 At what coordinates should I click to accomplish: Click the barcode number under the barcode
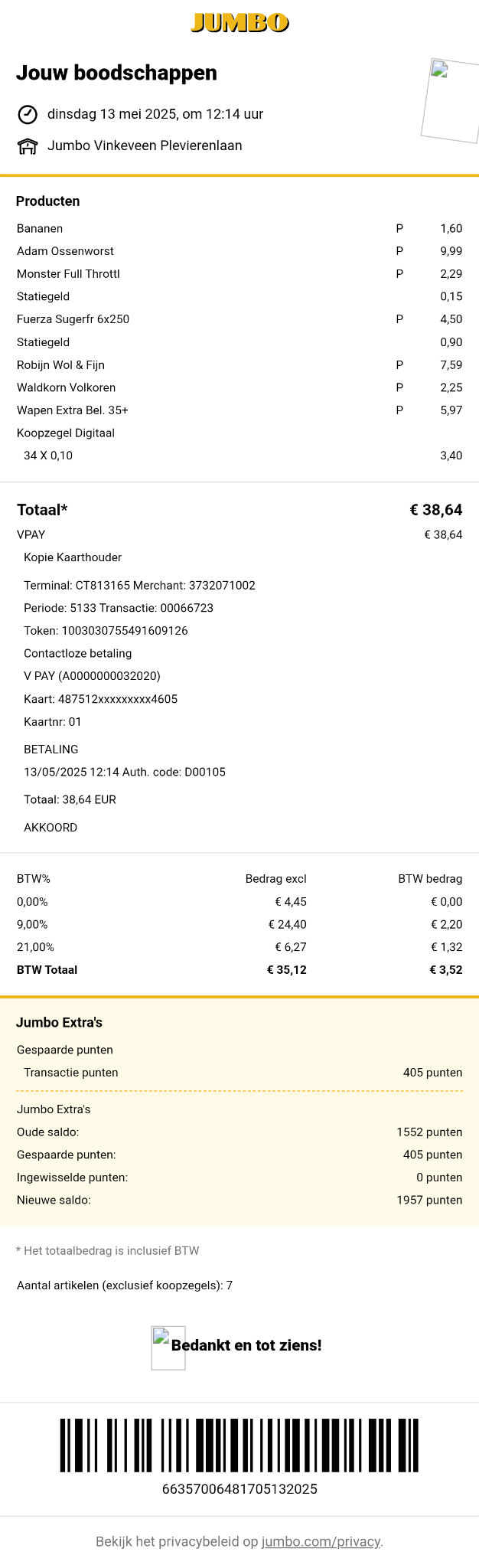tap(239, 1489)
